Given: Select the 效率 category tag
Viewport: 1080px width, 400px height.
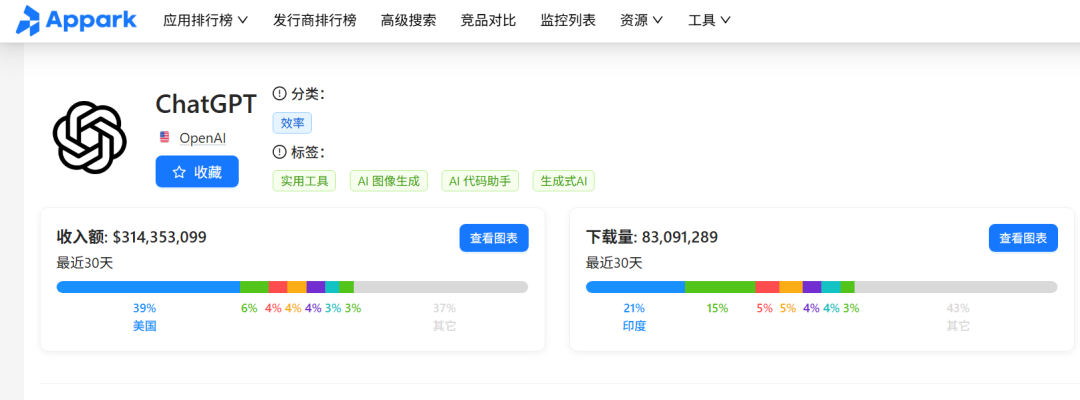Looking at the screenshot, I should (x=293, y=123).
